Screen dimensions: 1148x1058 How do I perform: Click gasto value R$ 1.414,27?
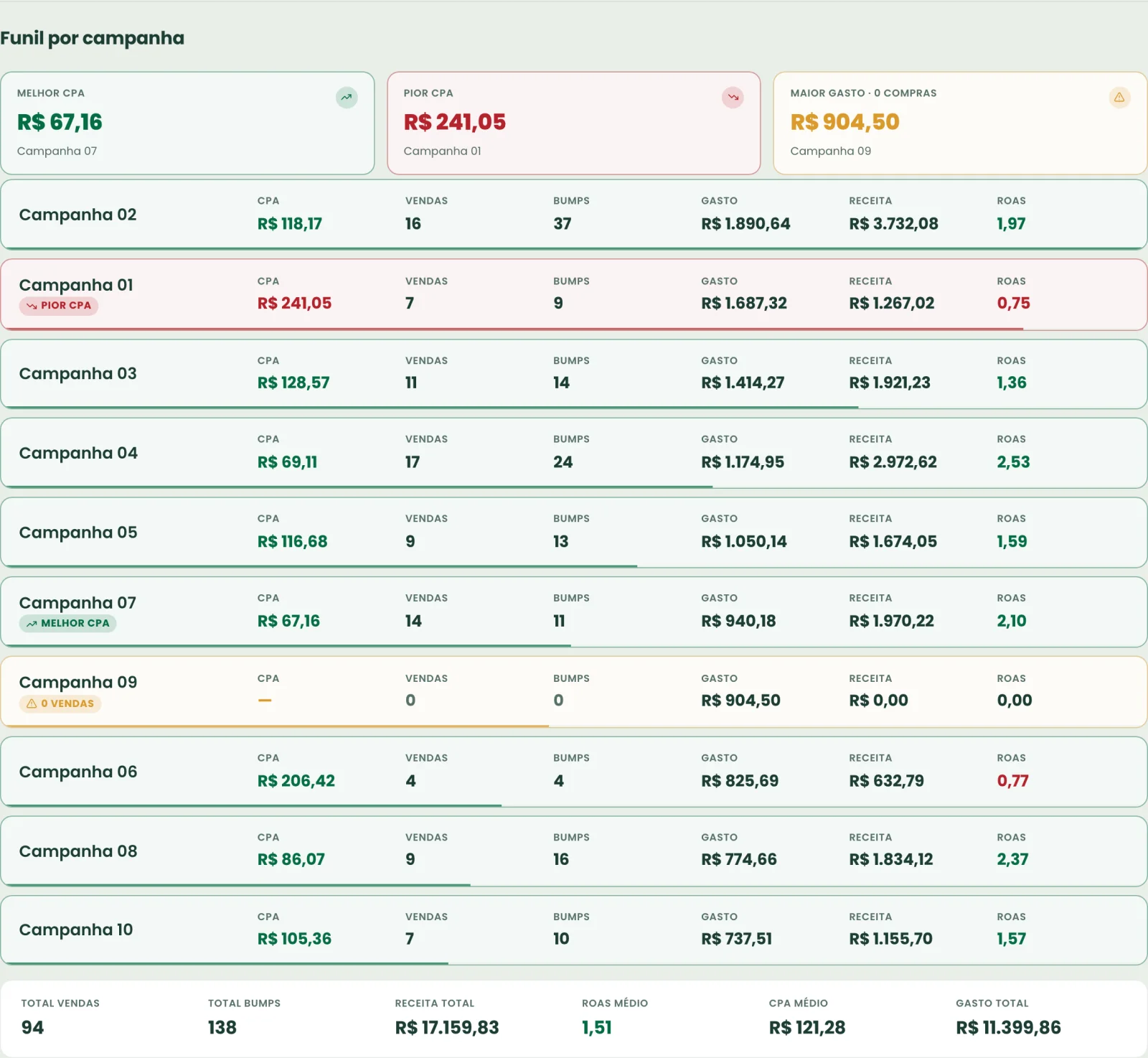(x=743, y=383)
